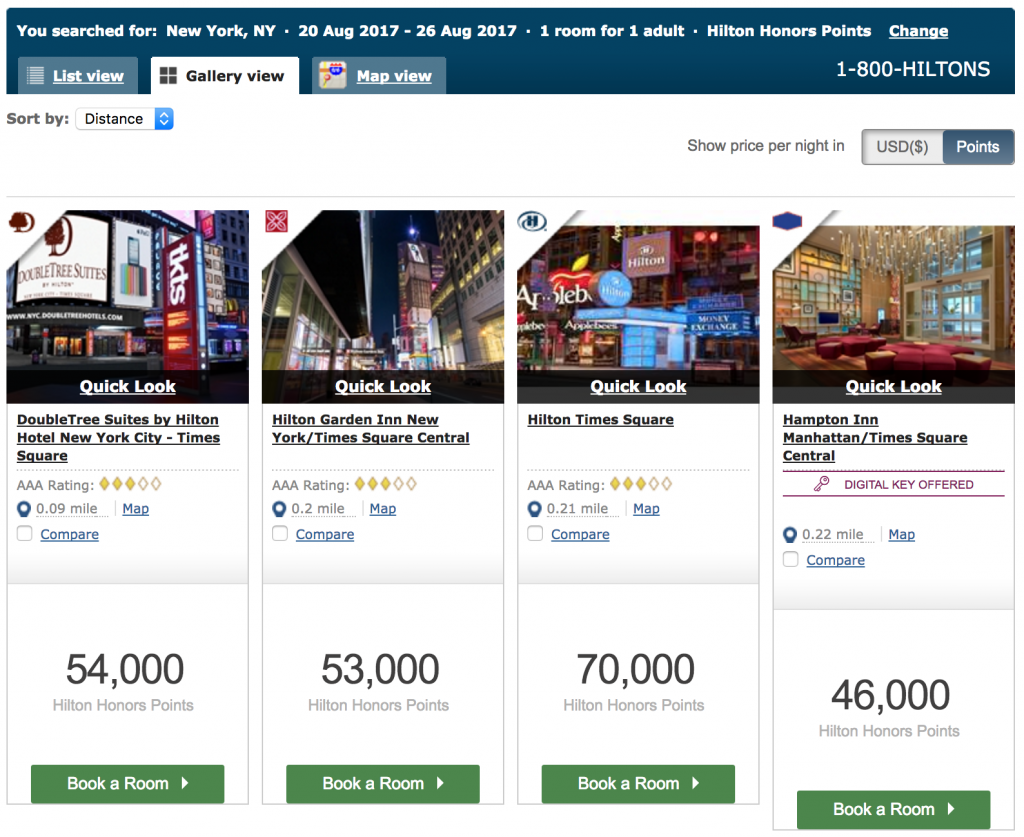Book a Room at DoubleTree for 54,000 points
Image resolution: width=1024 pixels, height=837 pixels.
pyautogui.click(x=127, y=783)
